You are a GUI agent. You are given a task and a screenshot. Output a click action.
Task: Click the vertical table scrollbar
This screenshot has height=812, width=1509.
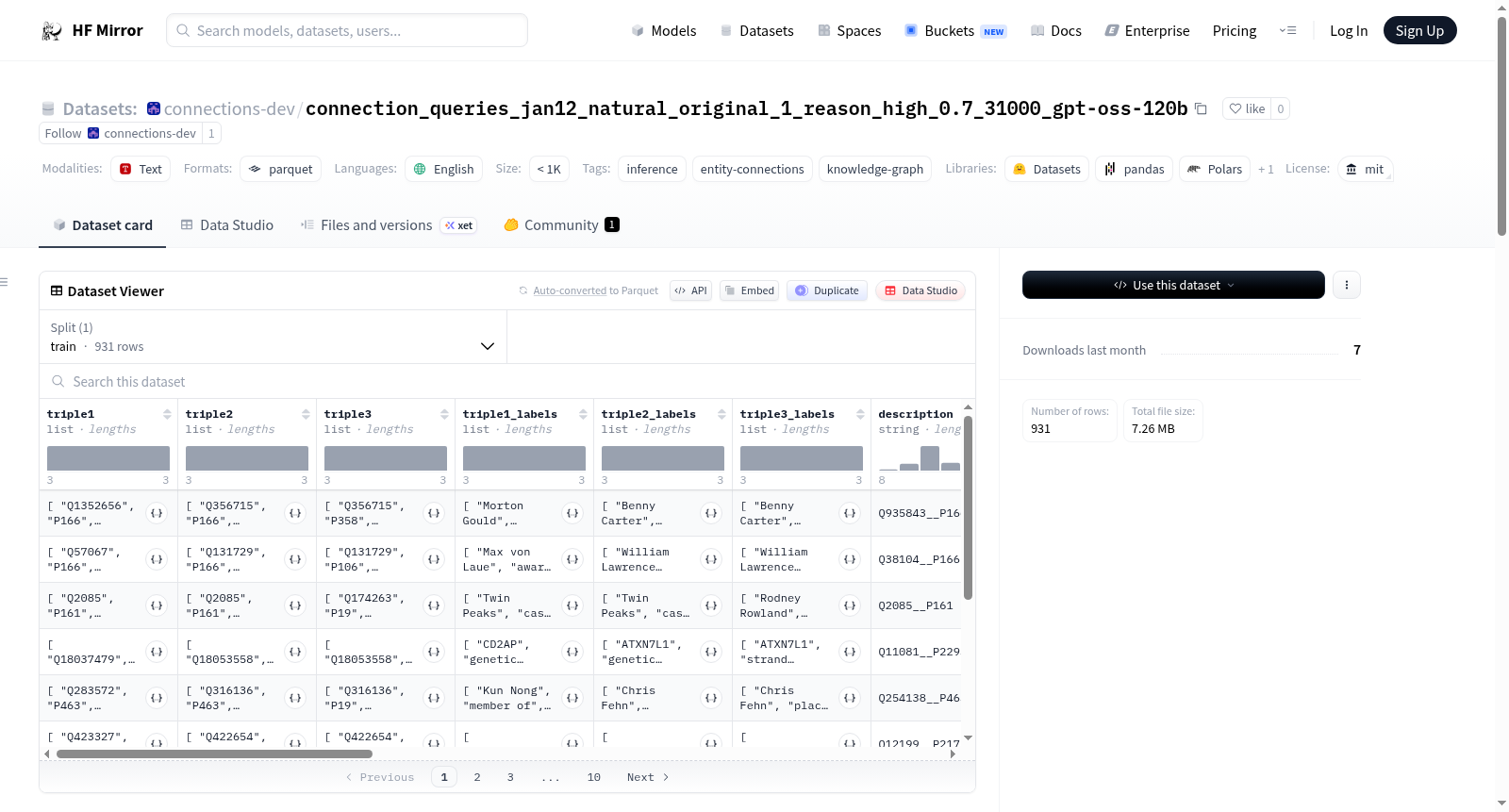[x=968, y=507]
